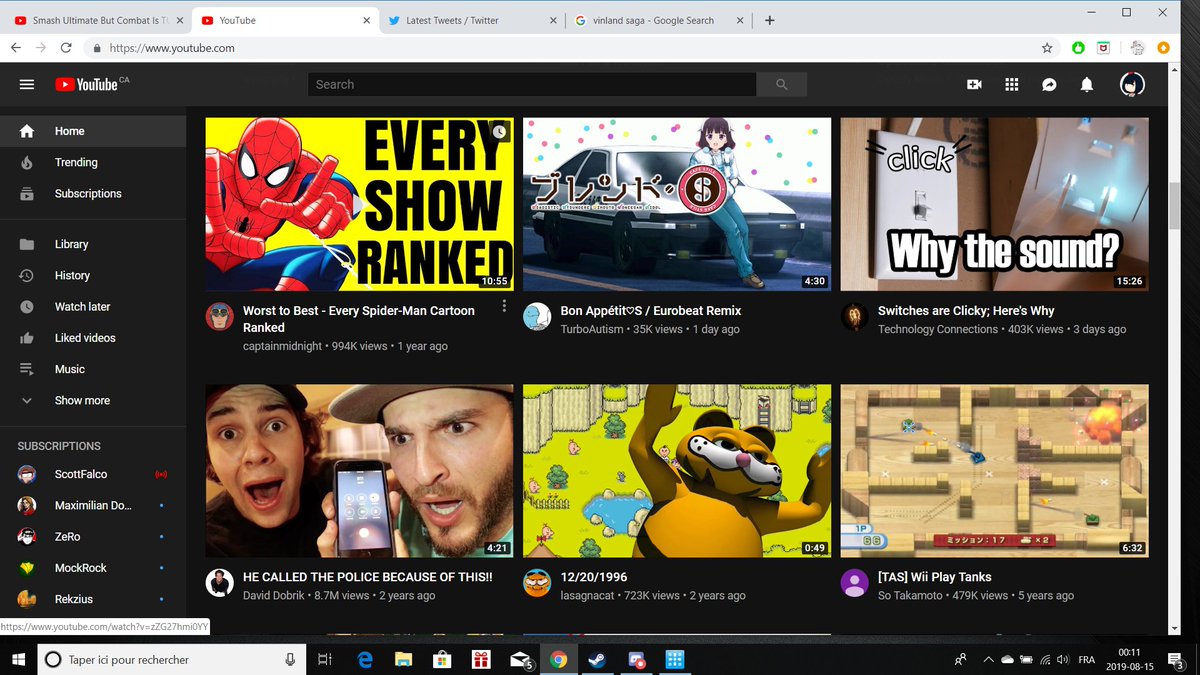Click the browser page vertical scrollbar

coord(1175,206)
